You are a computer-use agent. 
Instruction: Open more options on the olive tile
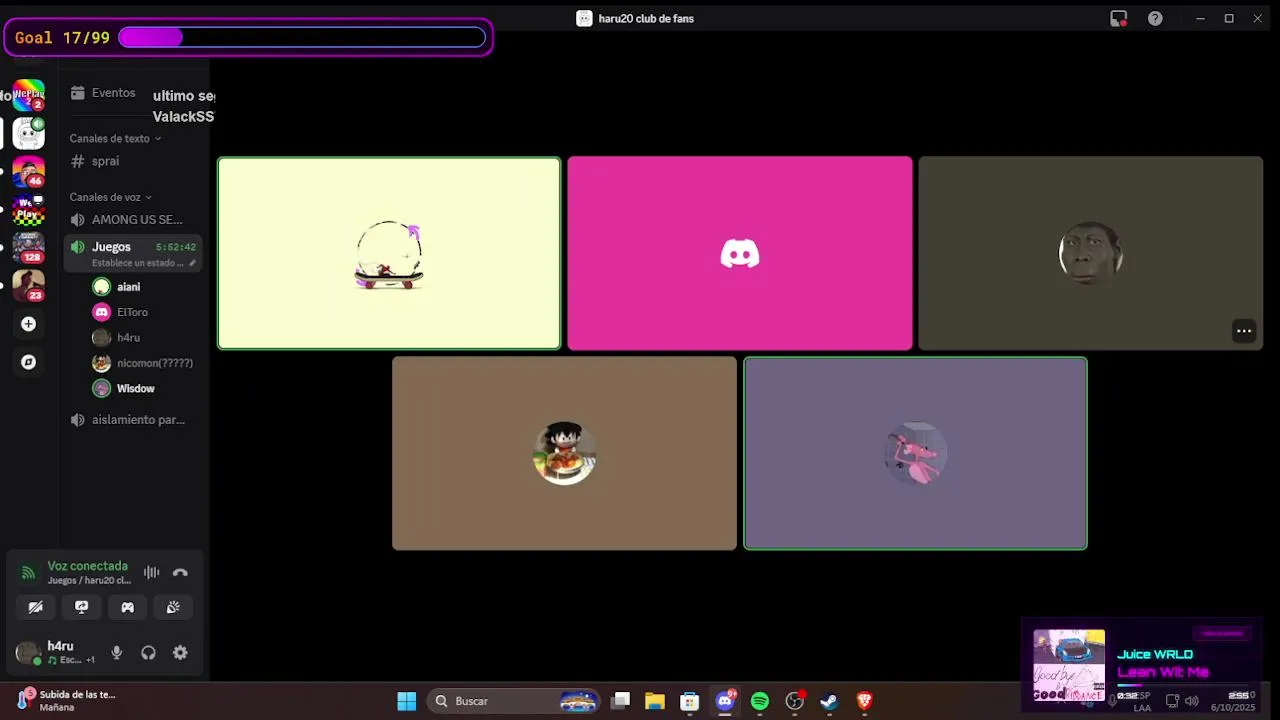click(x=1244, y=331)
